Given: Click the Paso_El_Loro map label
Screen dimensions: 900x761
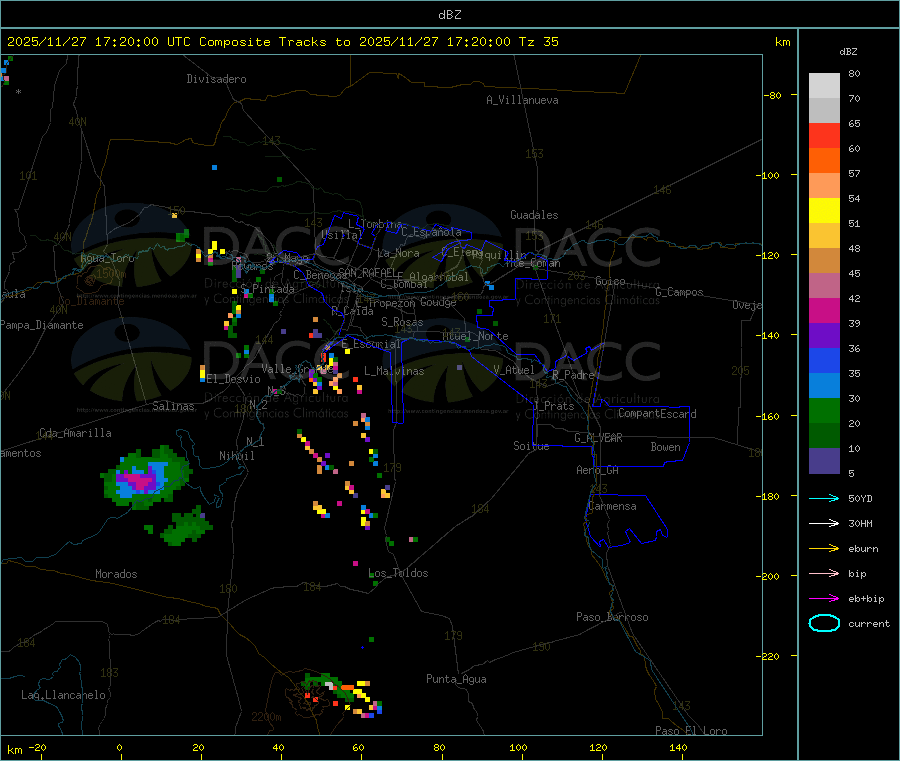Looking at the screenshot, I should click(691, 731).
